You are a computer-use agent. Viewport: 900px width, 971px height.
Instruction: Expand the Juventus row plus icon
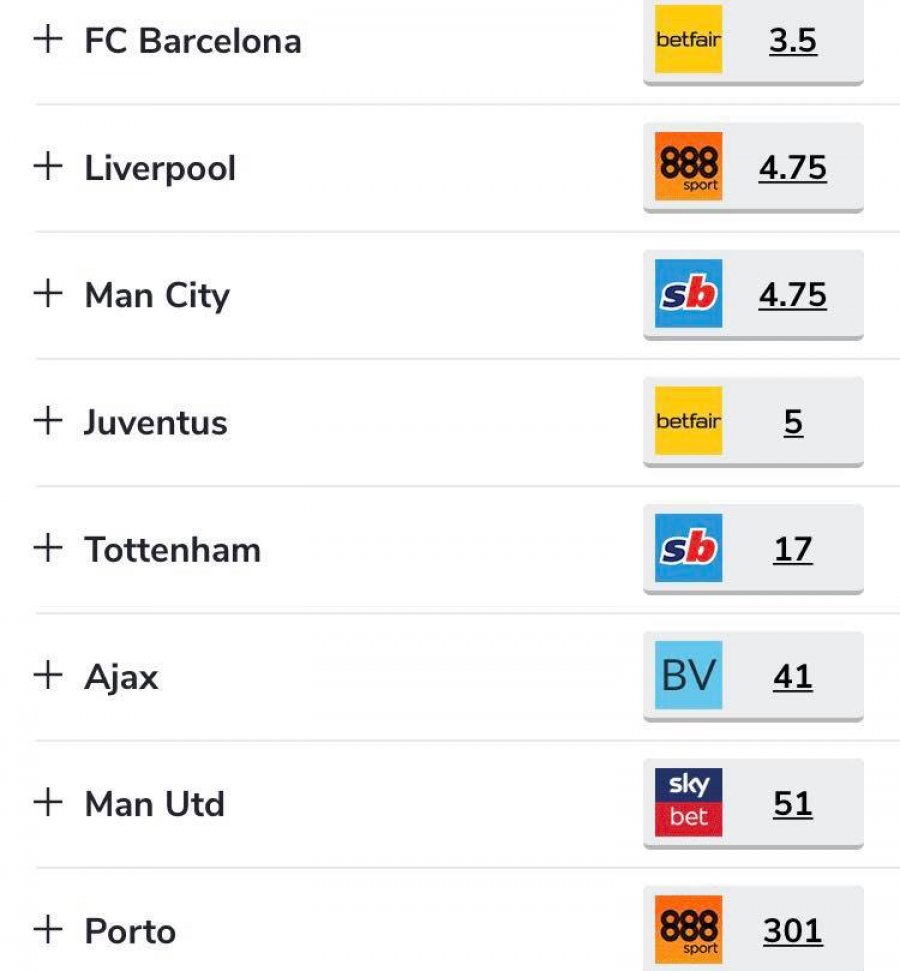[48, 421]
